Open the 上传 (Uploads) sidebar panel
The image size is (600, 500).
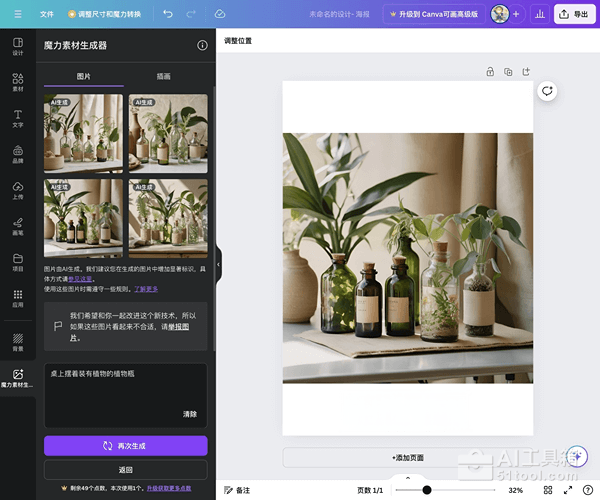(x=17, y=190)
